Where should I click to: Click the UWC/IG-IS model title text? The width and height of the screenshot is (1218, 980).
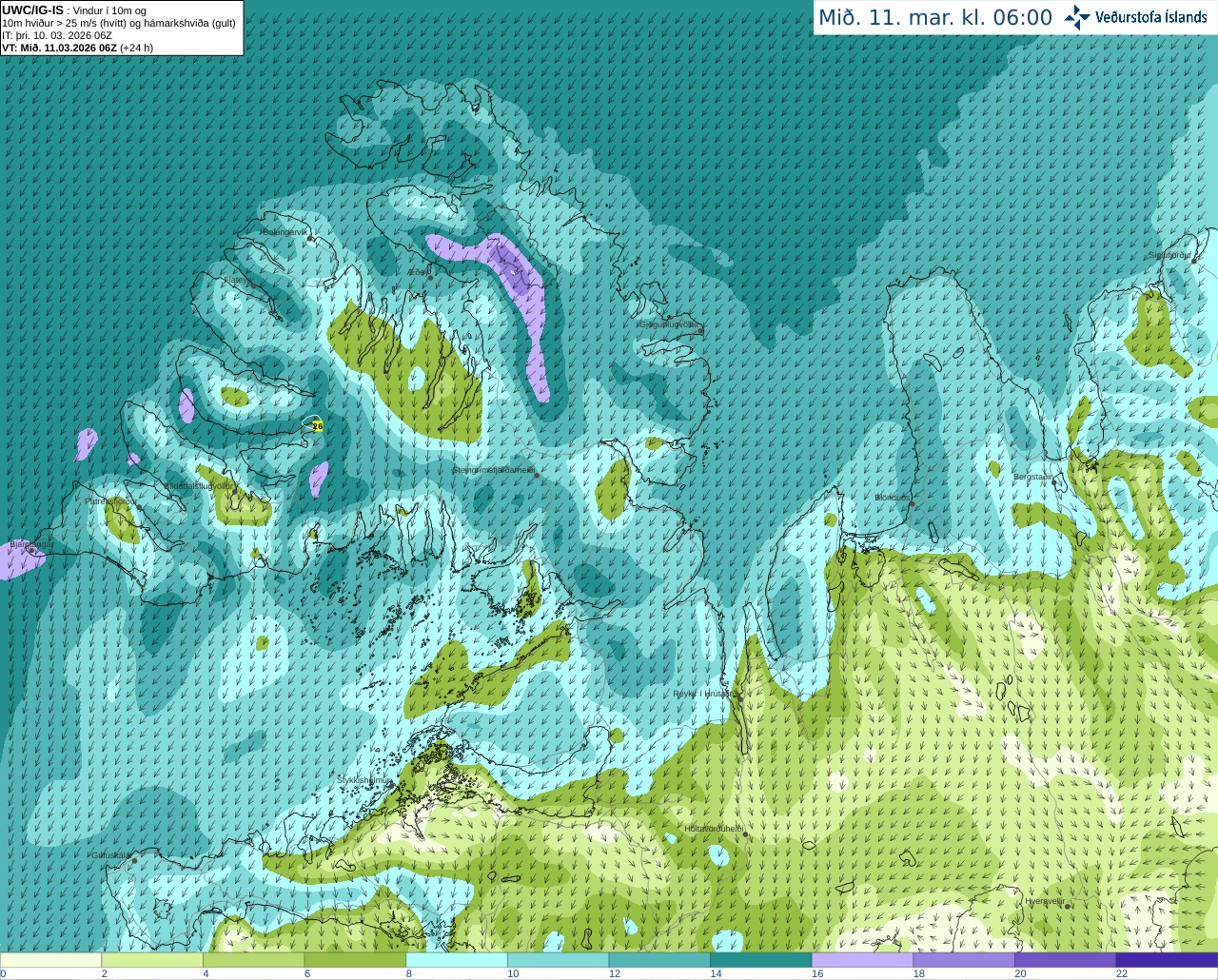click(32, 10)
